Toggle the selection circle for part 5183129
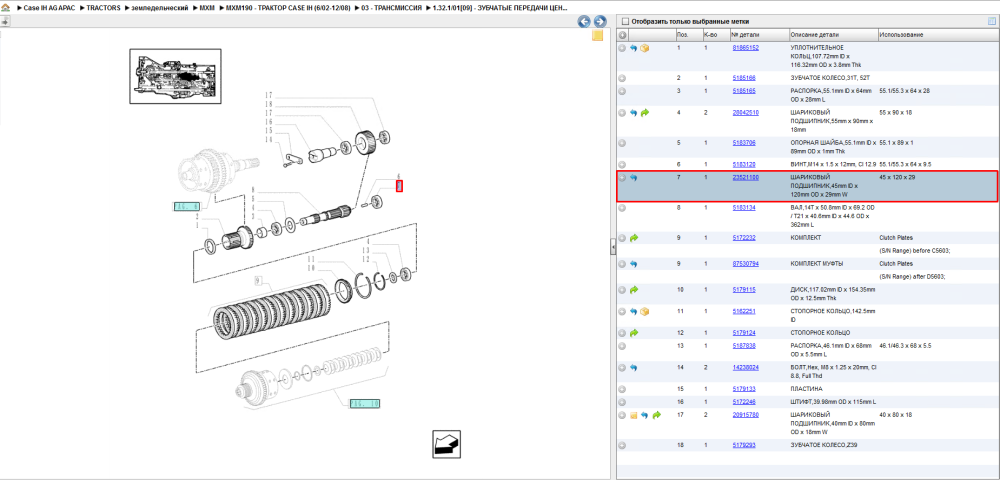This screenshot has height=480, width=1000. (622, 164)
